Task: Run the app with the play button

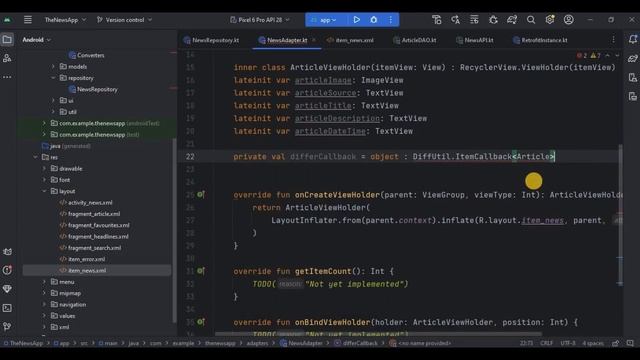Action: point(356,20)
